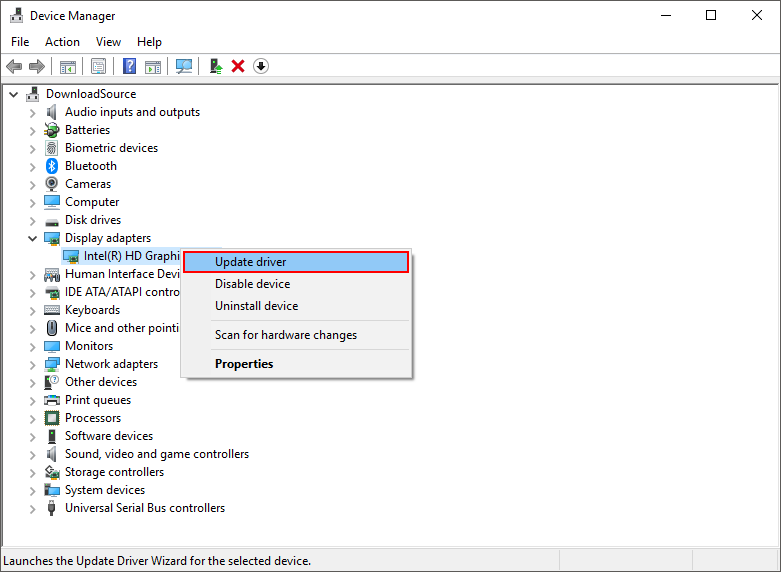Viewport: 781px width, 572px height.
Task: Click the Show/Hide Console Tree icon
Action: point(68,66)
